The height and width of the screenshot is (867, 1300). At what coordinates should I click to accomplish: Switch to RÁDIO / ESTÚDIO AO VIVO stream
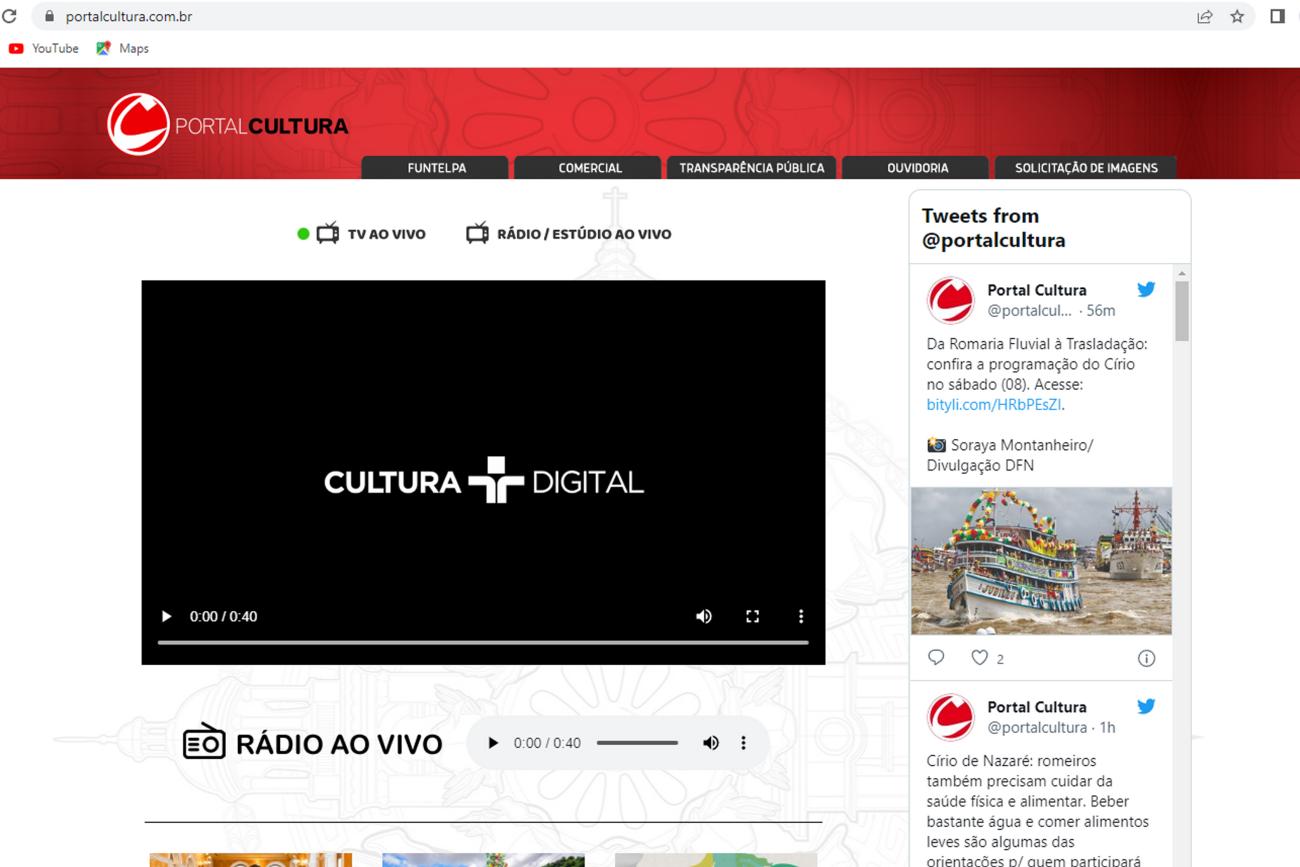pyautogui.click(x=584, y=234)
